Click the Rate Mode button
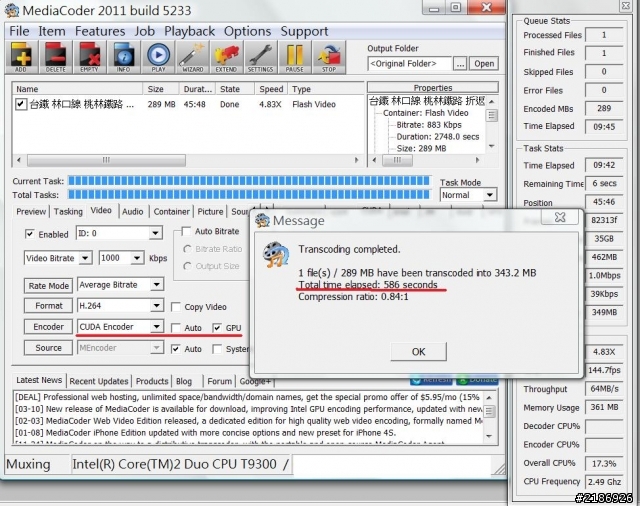The height and width of the screenshot is (506, 640). (x=49, y=286)
